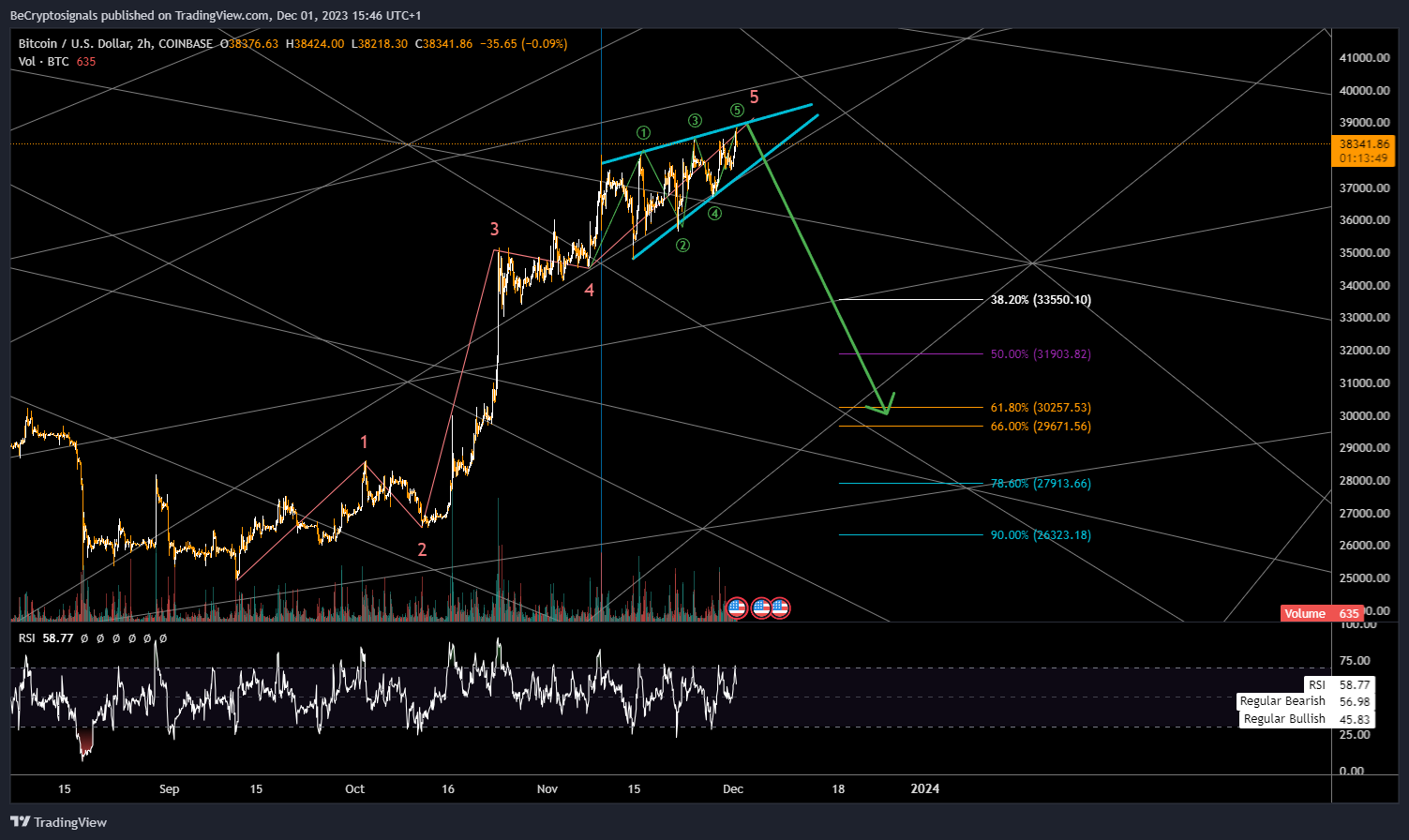Select the red wave label 3
1409x840 pixels.
click(494, 229)
